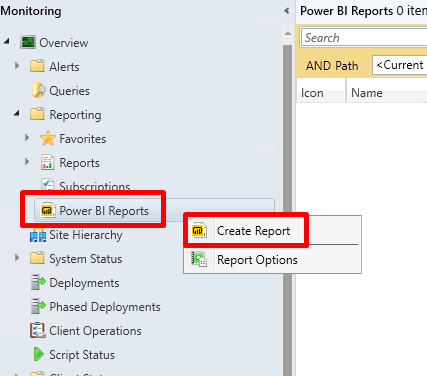This screenshot has height=376, width=427.
Task: Click the Create Report Power BI icon
Action: [199, 230]
